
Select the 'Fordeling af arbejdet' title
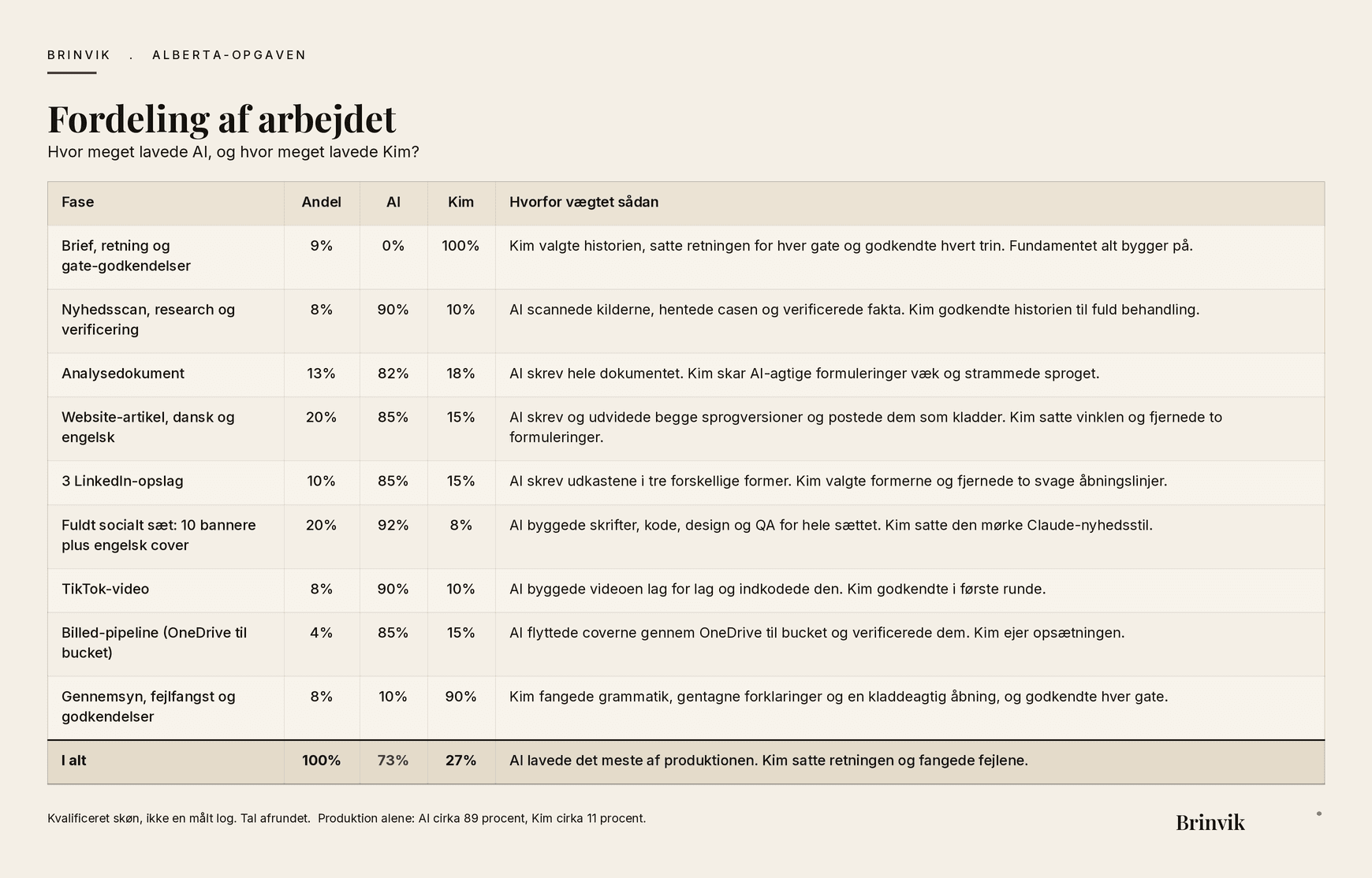tap(222, 119)
